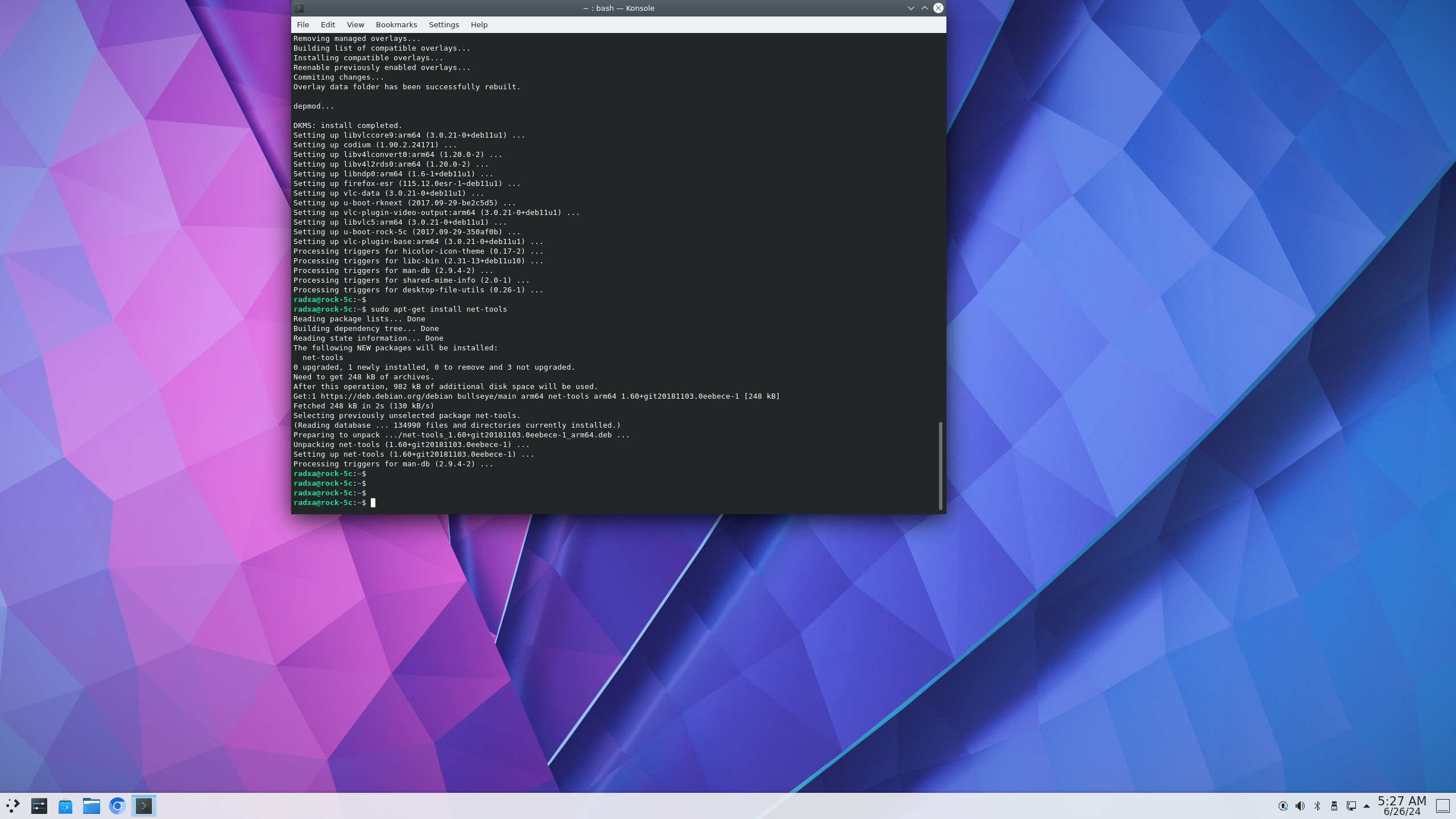Maximize the Konsole window

pos(924,8)
